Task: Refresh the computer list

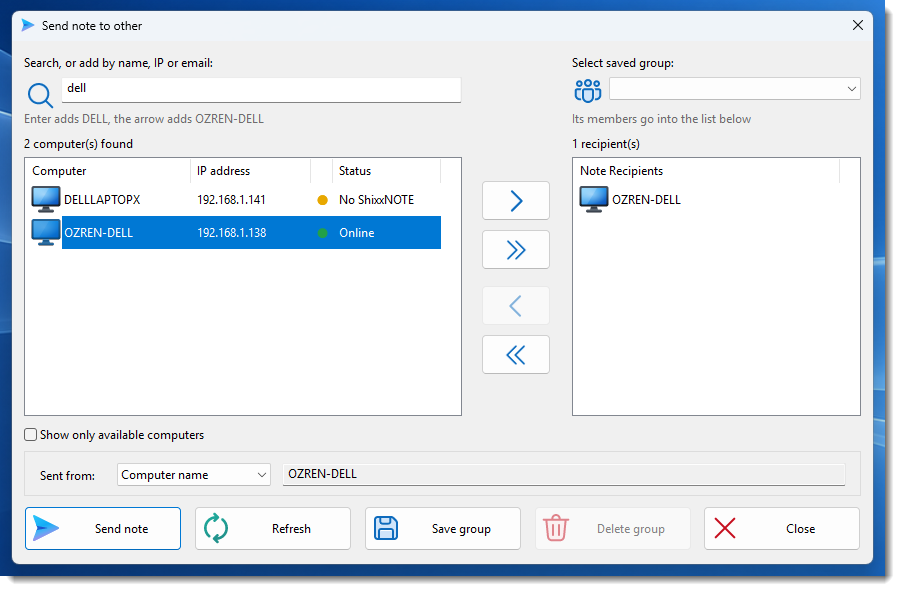Action: (273, 528)
